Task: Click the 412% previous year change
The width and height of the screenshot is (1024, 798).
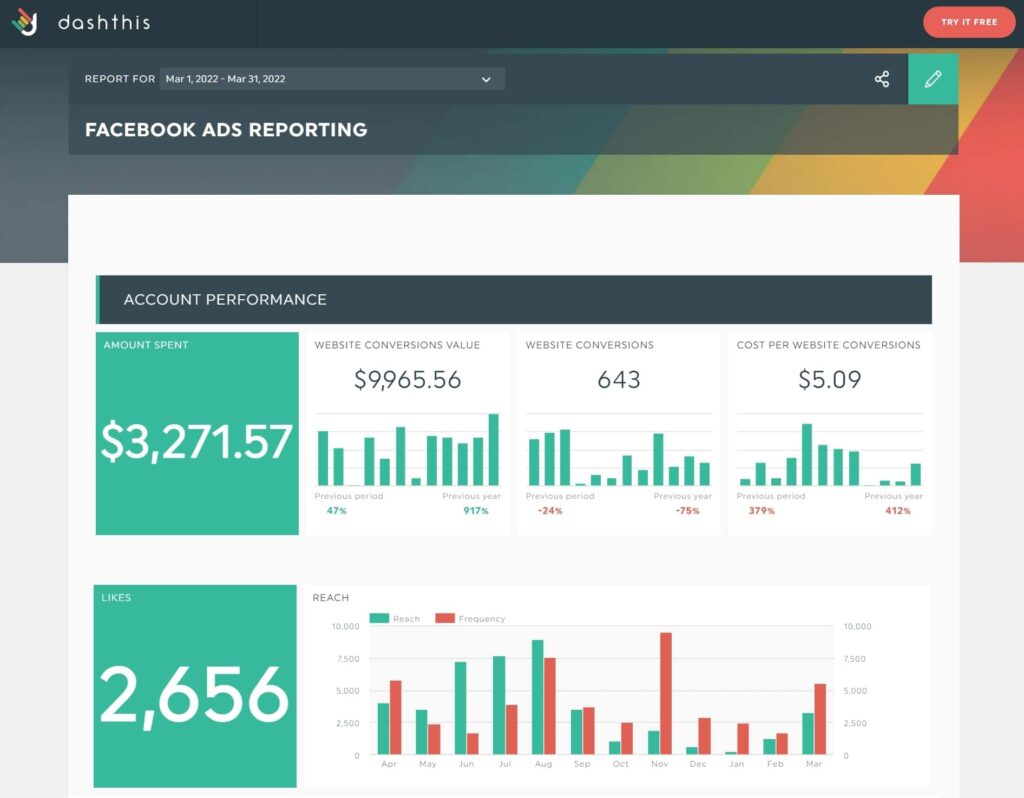Action: pyautogui.click(x=897, y=511)
